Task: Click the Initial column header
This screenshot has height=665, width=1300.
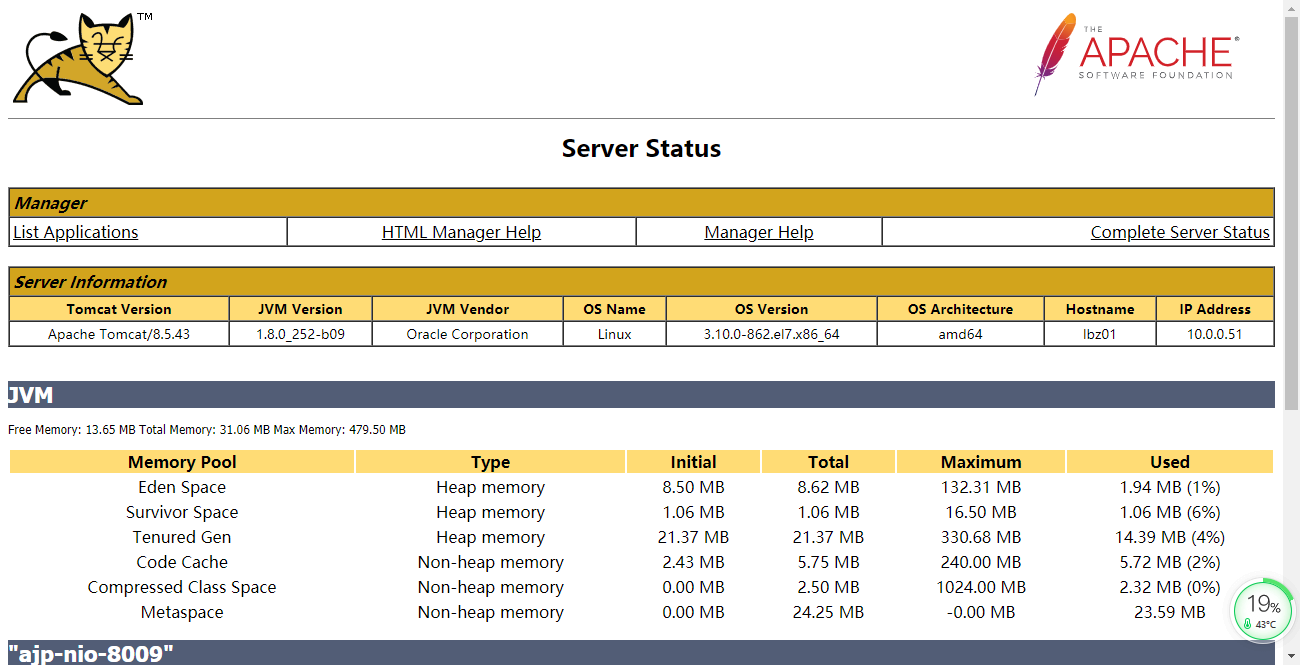Action: pyautogui.click(x=693, y=462)
